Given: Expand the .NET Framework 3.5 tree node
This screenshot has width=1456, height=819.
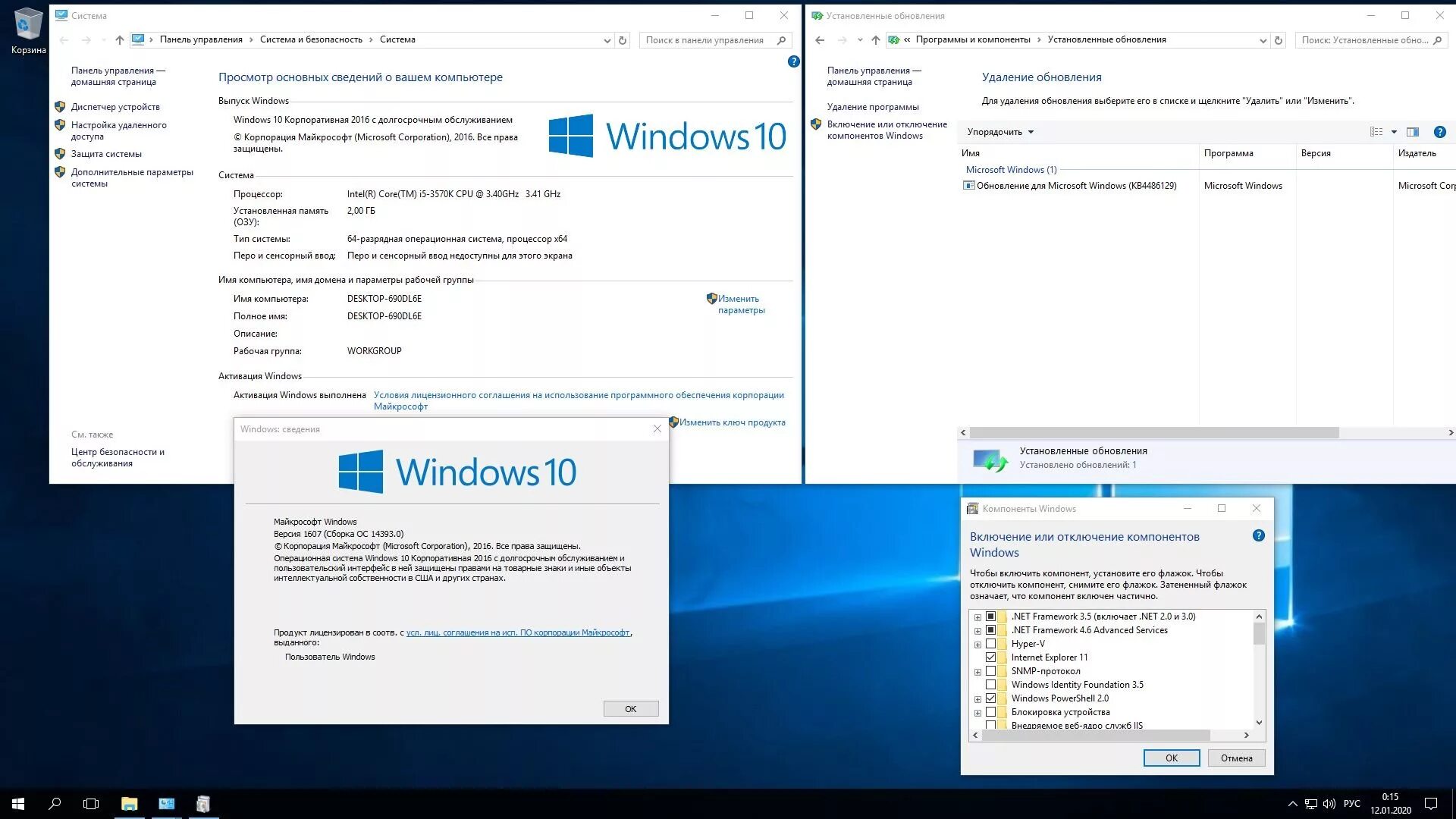Looking at the screenshot, I should pos(977,617).
